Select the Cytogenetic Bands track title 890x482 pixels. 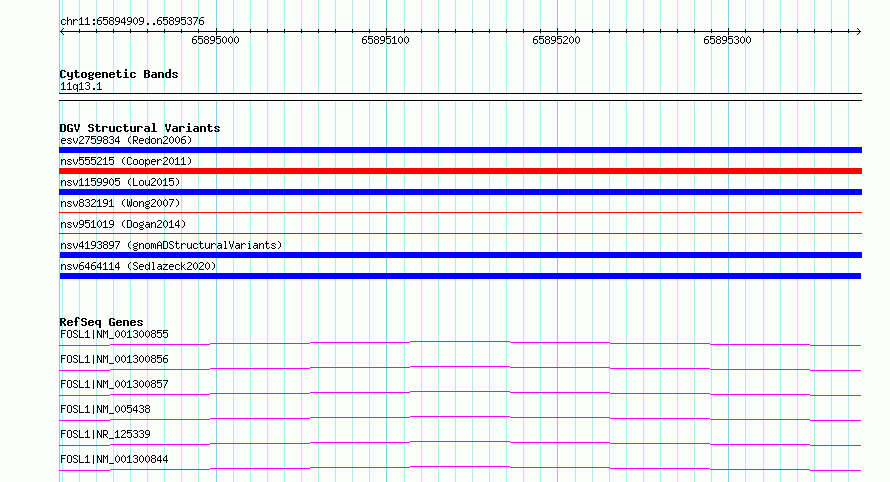119,74
